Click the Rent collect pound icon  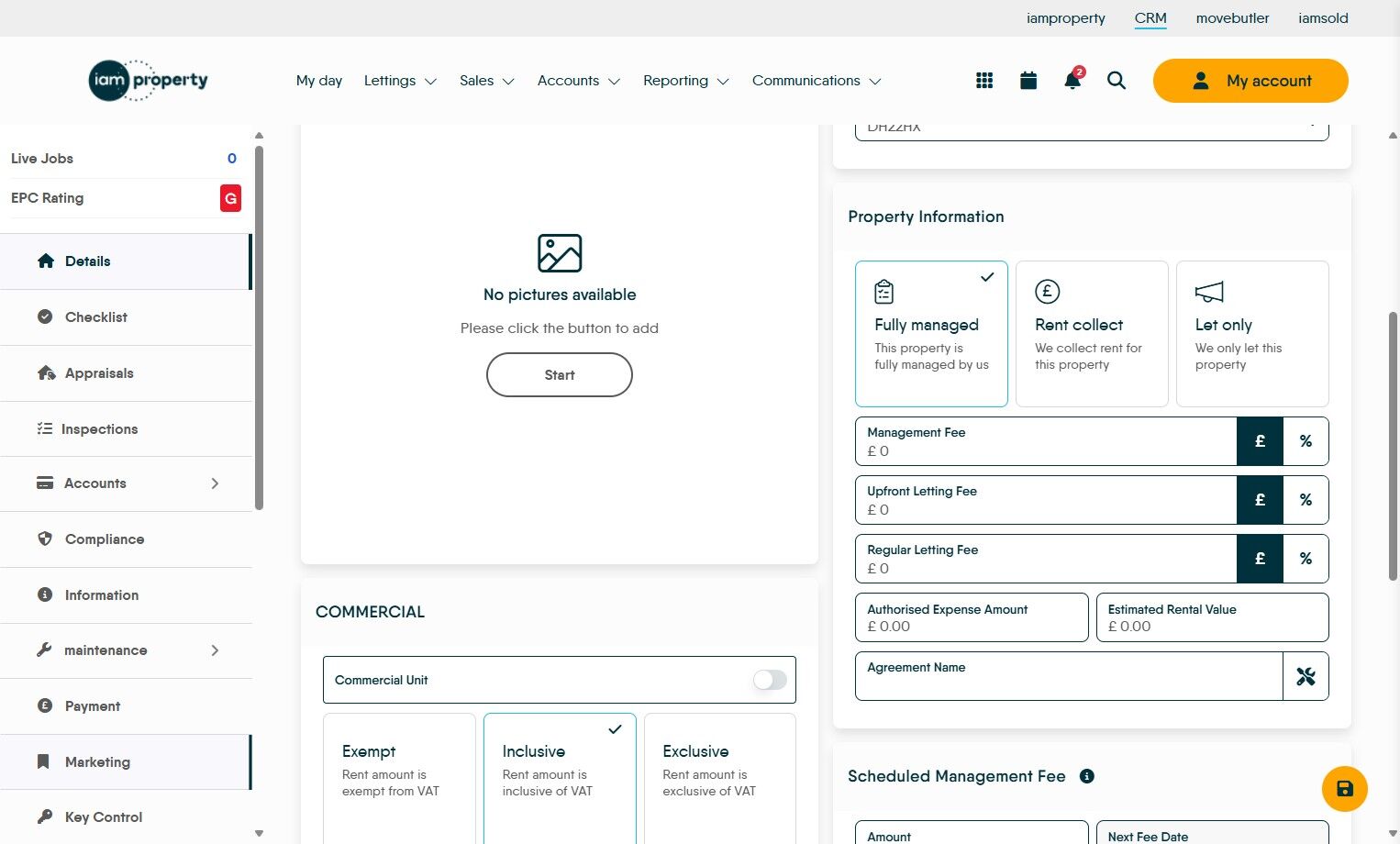point(1047,292)
